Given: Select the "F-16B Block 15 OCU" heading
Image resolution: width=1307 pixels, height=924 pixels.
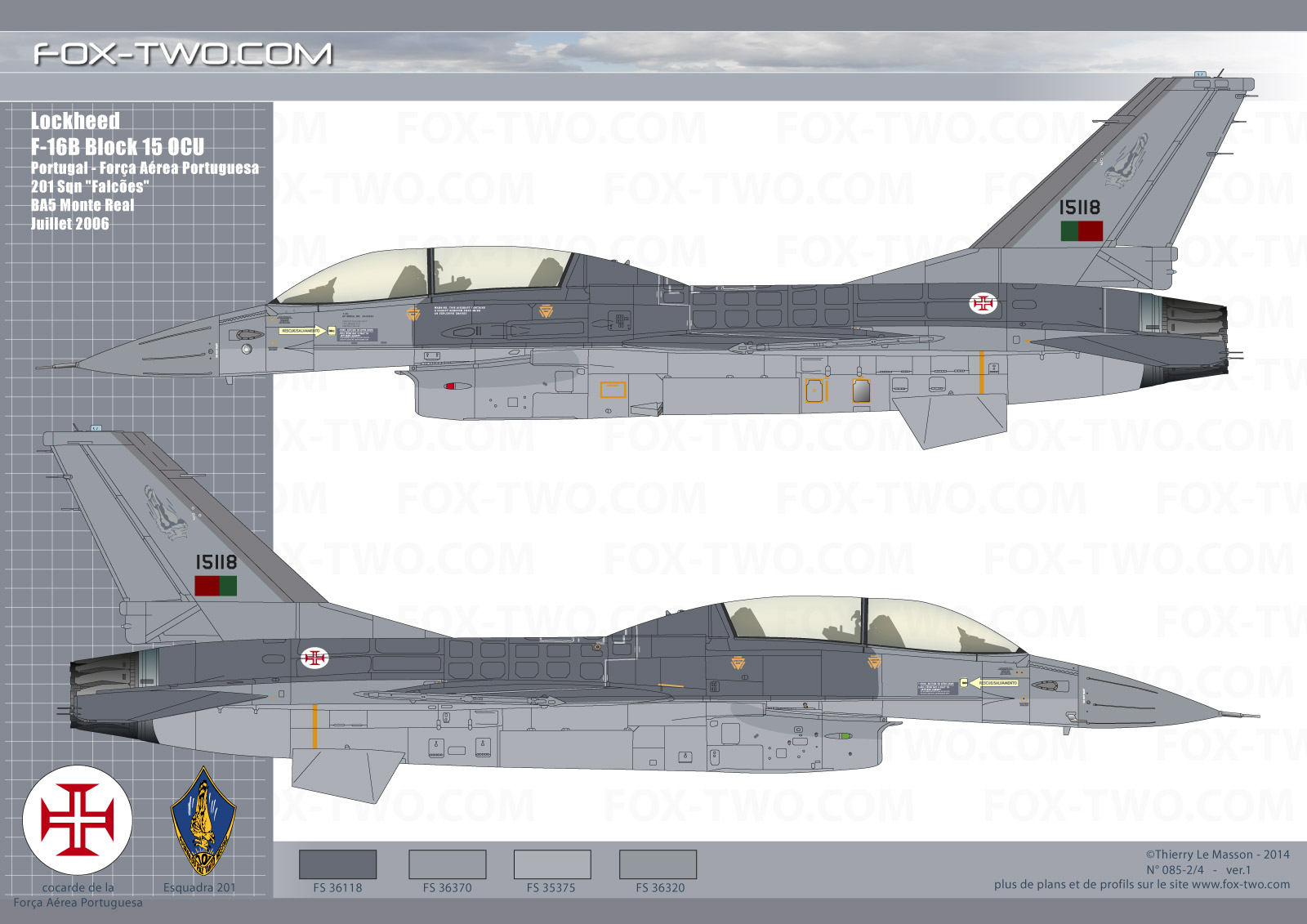Looking at the screenshot, I should point(118,147).
